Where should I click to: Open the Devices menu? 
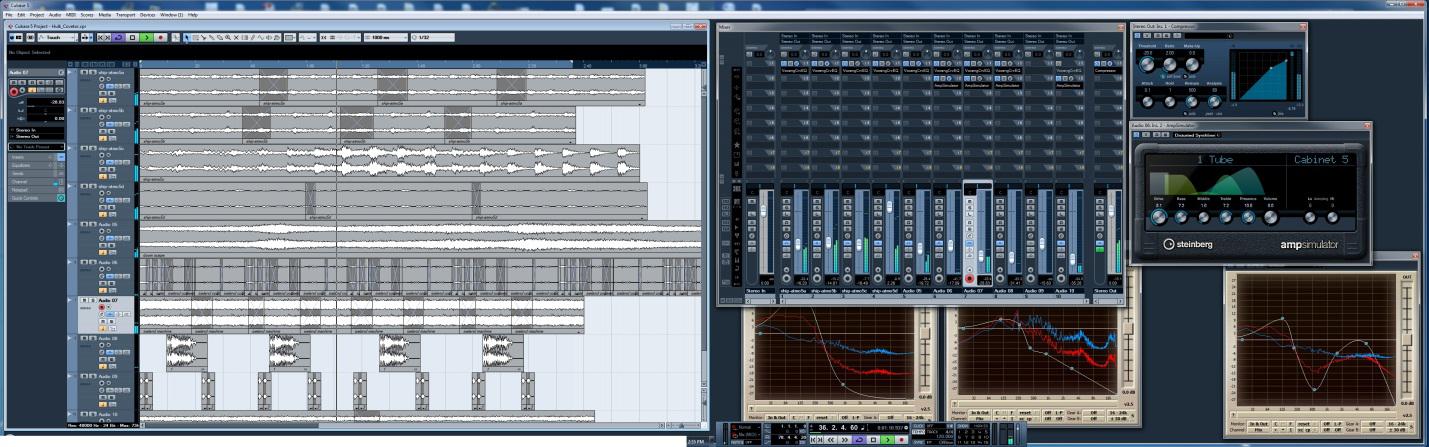coord(147,15)
